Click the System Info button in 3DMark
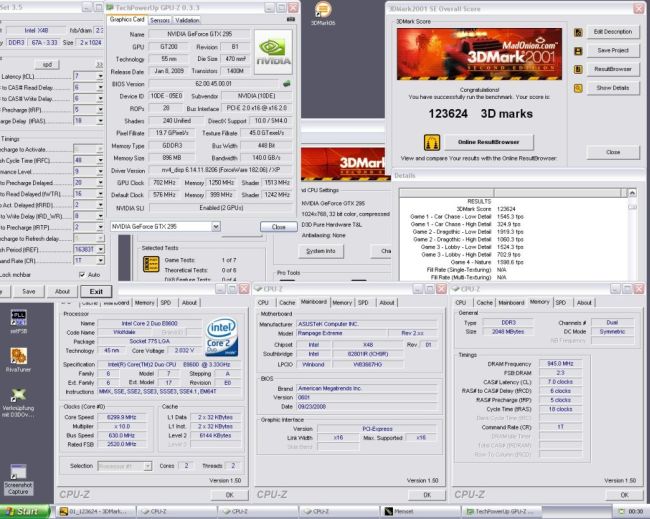This screenshot has width=650, height=519. click(321, 251)
